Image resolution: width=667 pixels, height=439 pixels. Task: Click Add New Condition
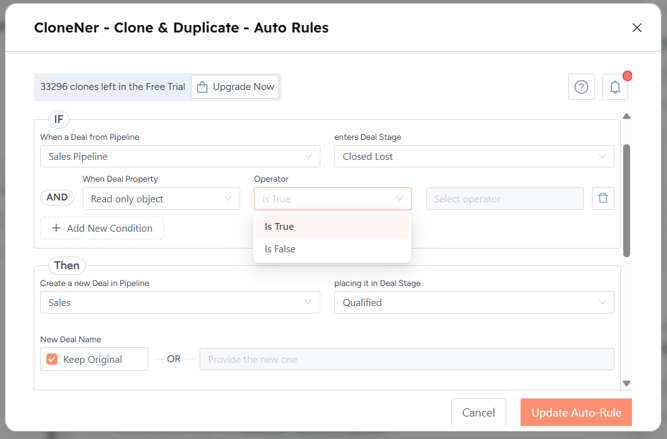pos(102,228)
